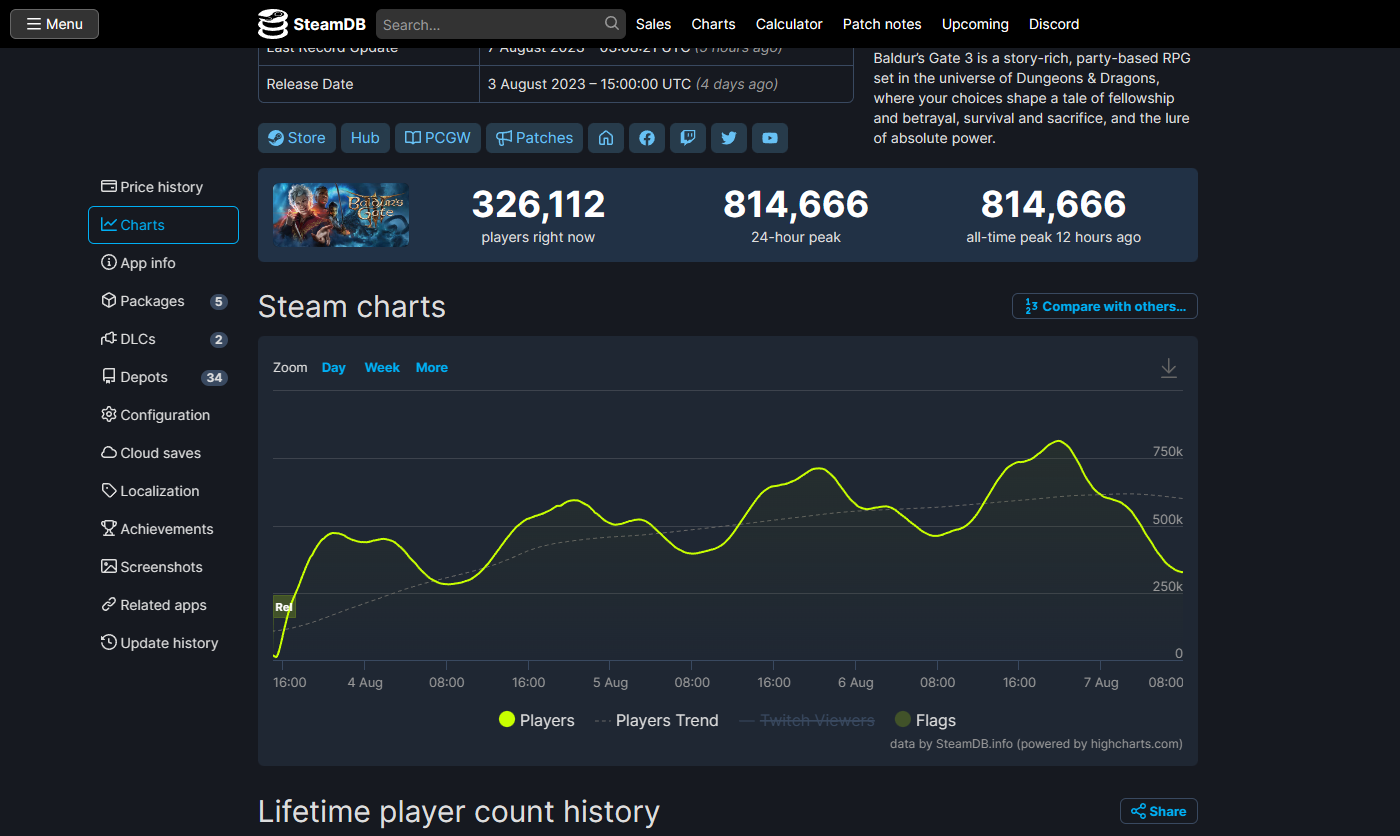The image size is (1400, 836).
Task: Click the search magnifier icon
Action: pos(612,23)
